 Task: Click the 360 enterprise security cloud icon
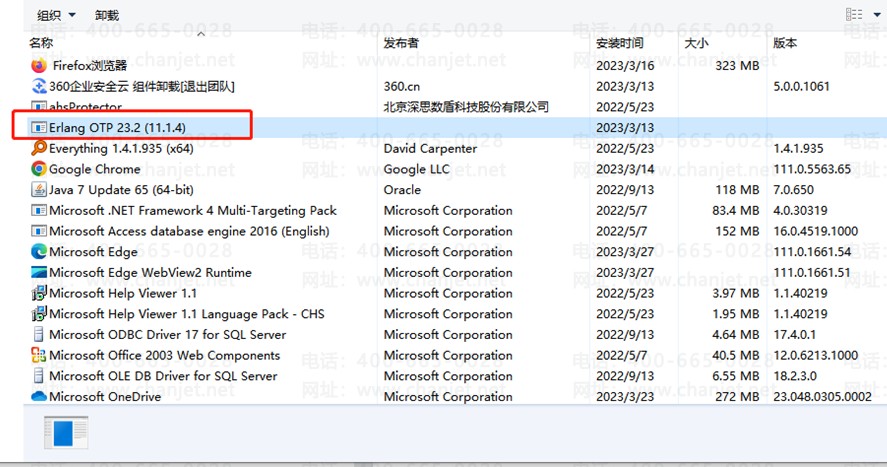pyautogui.click(x=38, y=87)
